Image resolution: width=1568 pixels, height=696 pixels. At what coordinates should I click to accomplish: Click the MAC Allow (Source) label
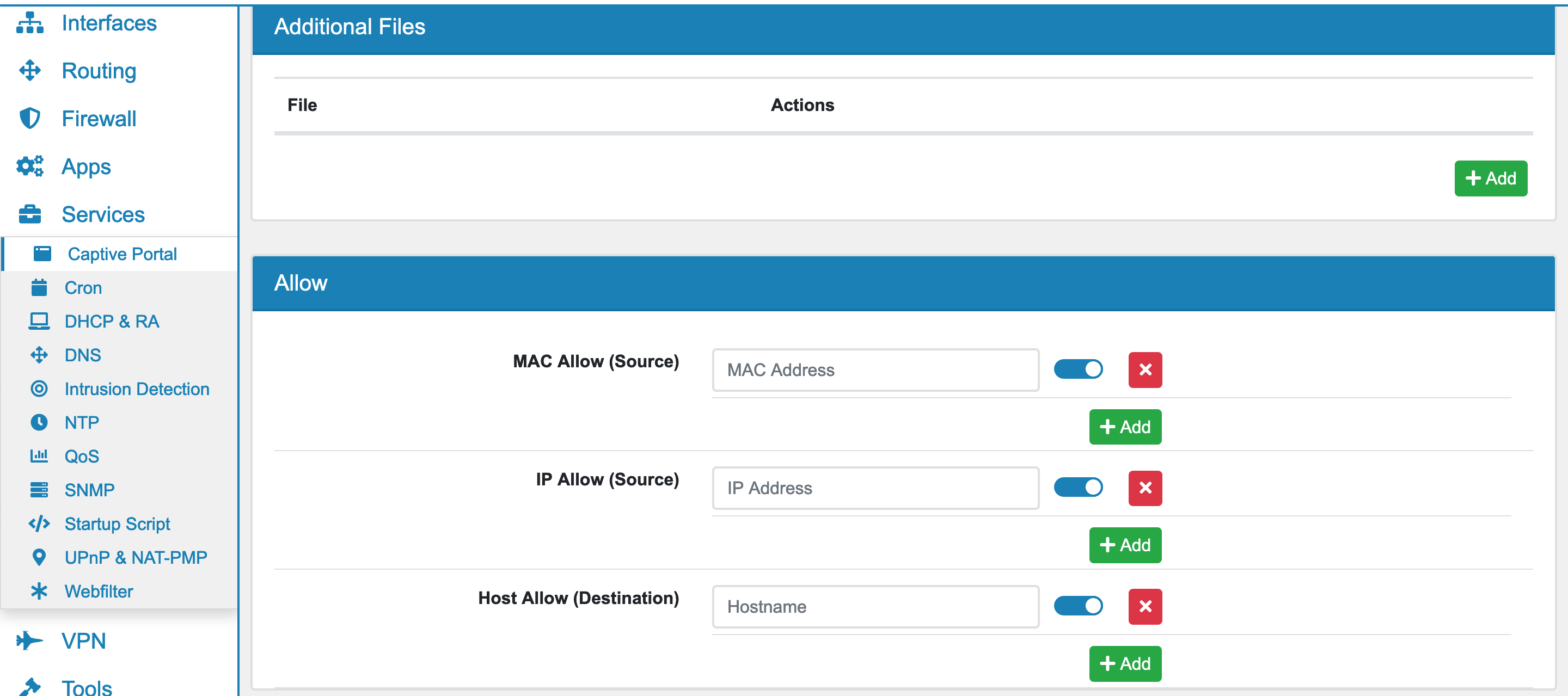[595, 361]
